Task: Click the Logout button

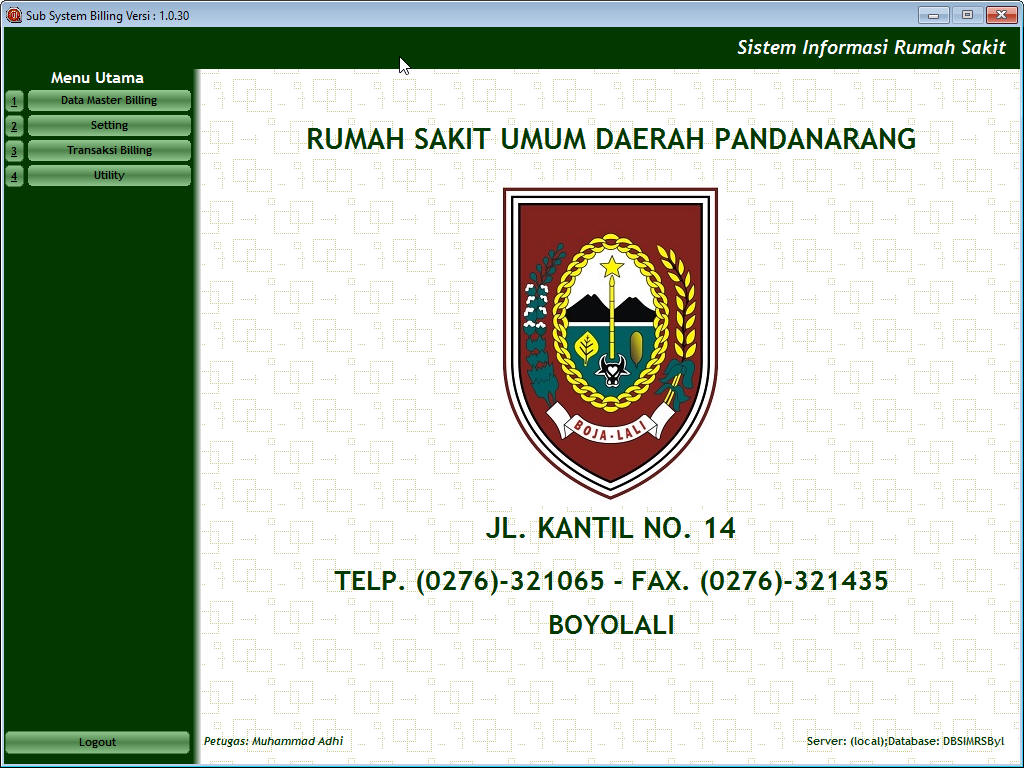Action: pos(97,742)
